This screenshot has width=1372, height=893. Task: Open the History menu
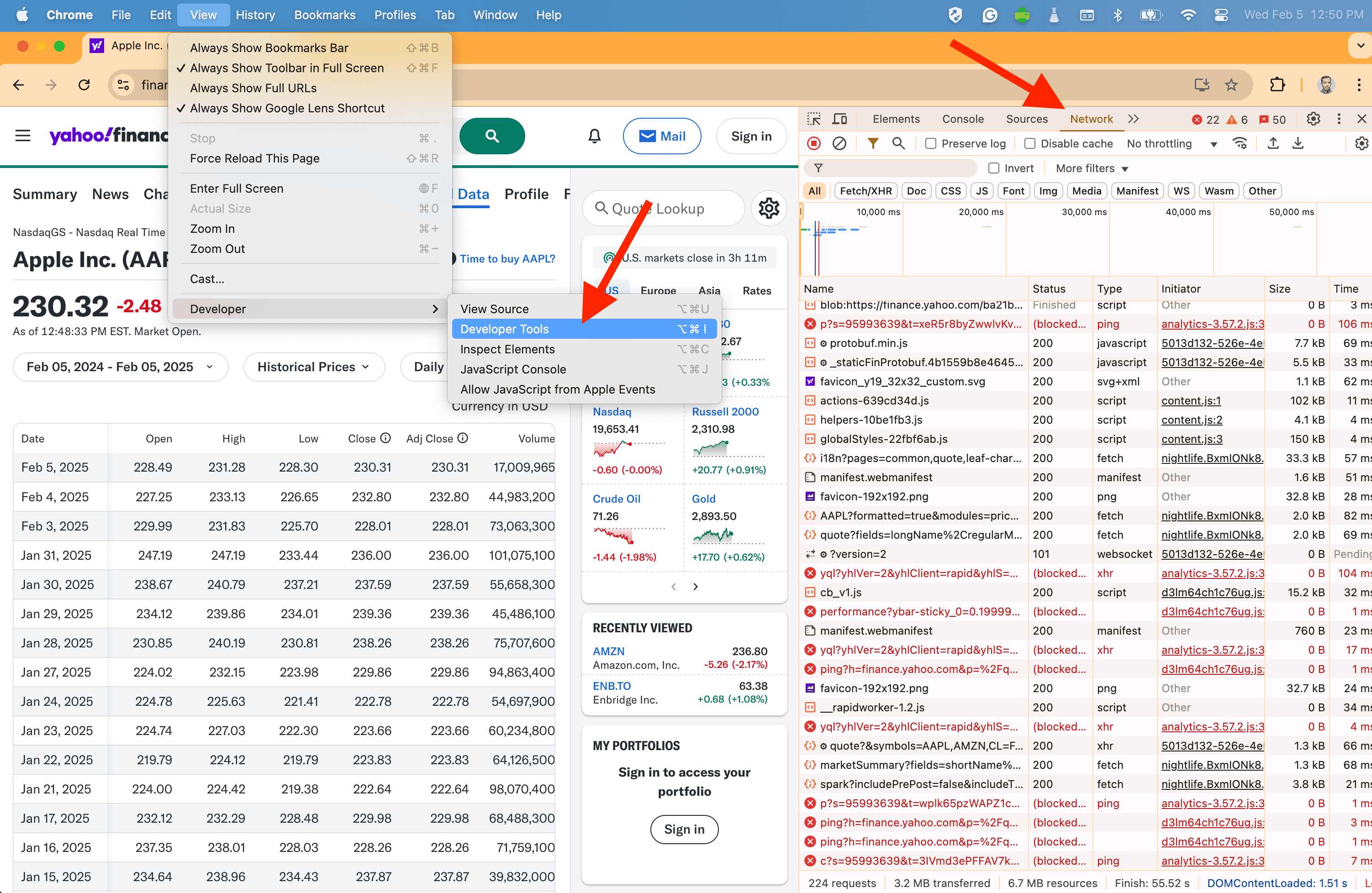[x=255, y=15]
